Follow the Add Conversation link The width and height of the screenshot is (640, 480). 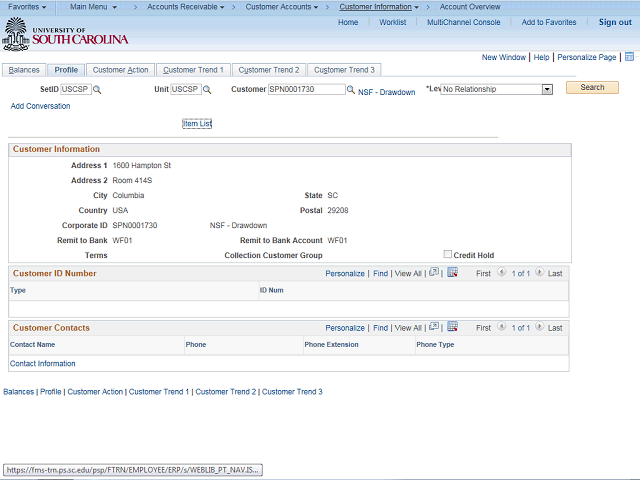40,106
